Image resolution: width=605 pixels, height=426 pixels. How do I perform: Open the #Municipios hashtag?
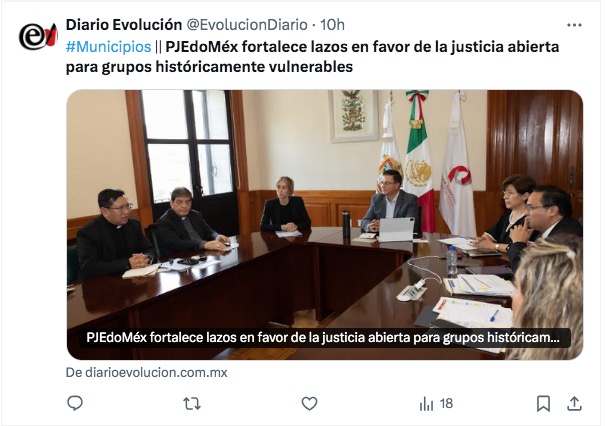point(108,47)
